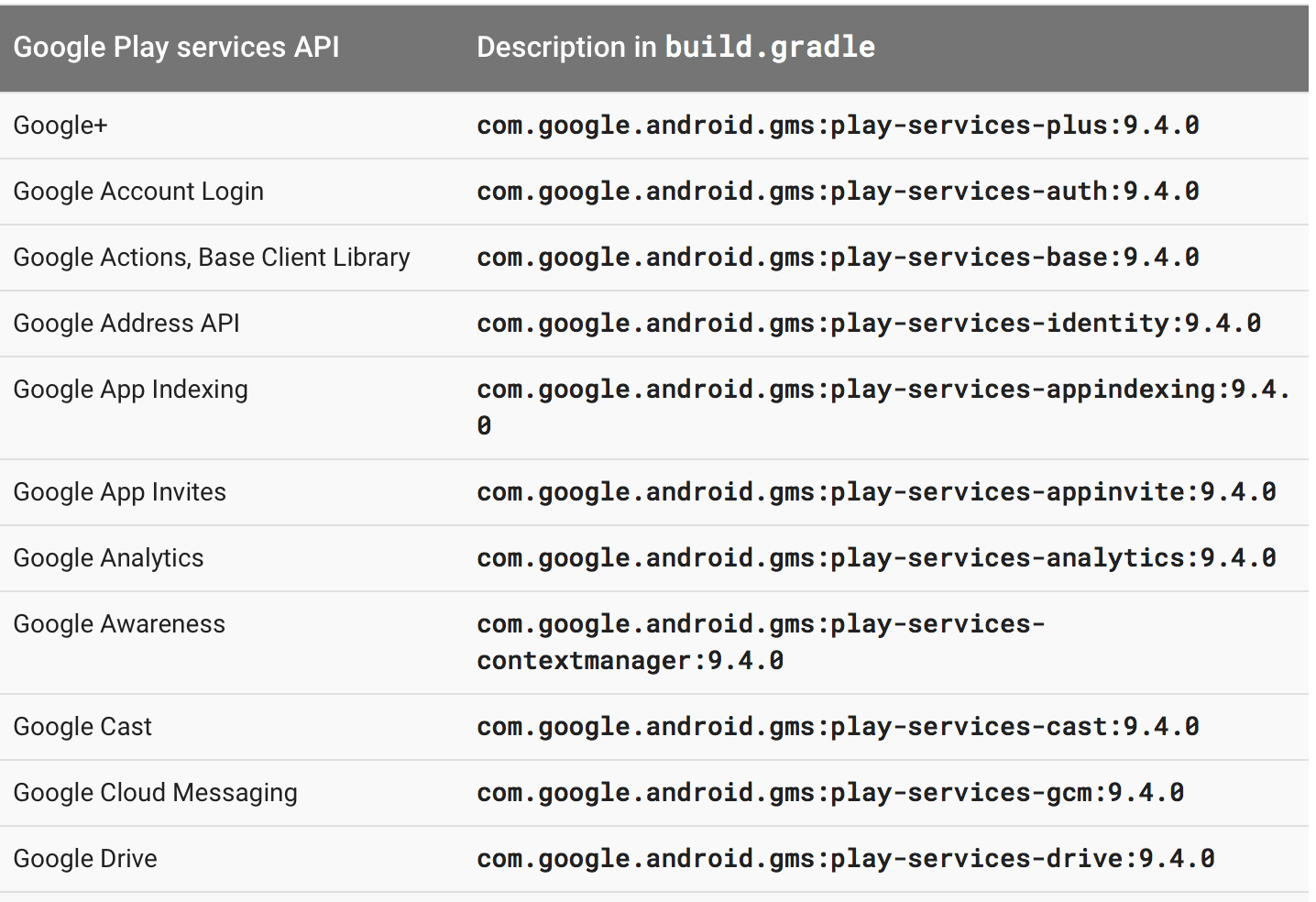Select Google Actions, Base Client Library cell
The height and width of the screenshot is (902, 1316).
coord(212,258)
